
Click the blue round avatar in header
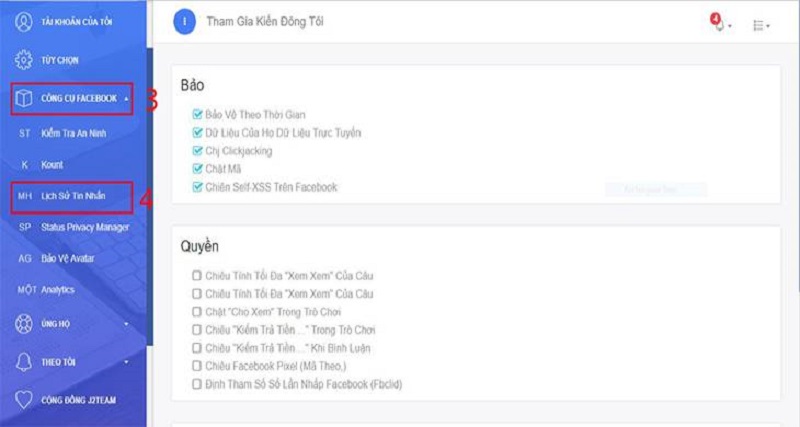[x=183, y=22]
